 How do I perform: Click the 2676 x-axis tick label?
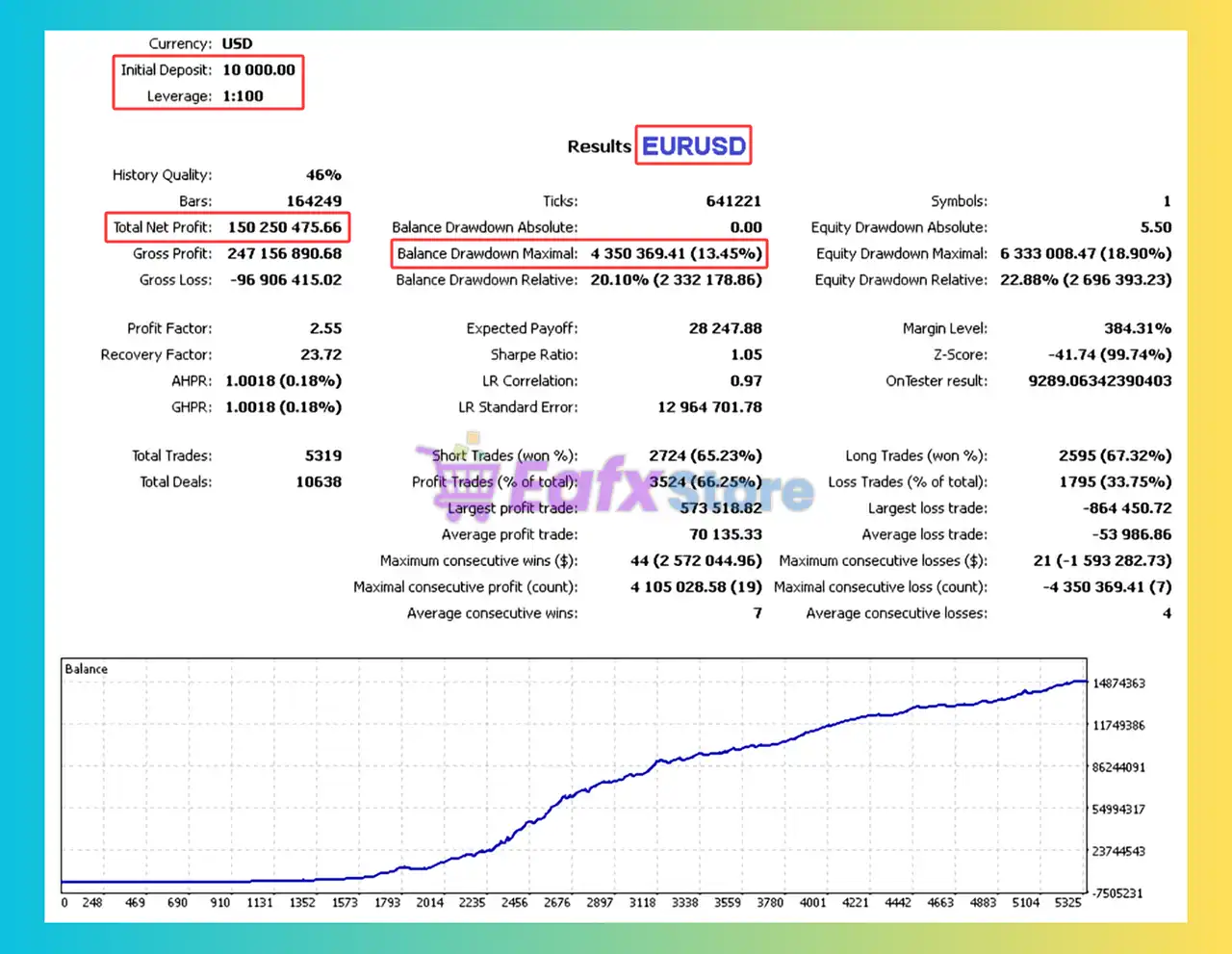tap(556, 903)
